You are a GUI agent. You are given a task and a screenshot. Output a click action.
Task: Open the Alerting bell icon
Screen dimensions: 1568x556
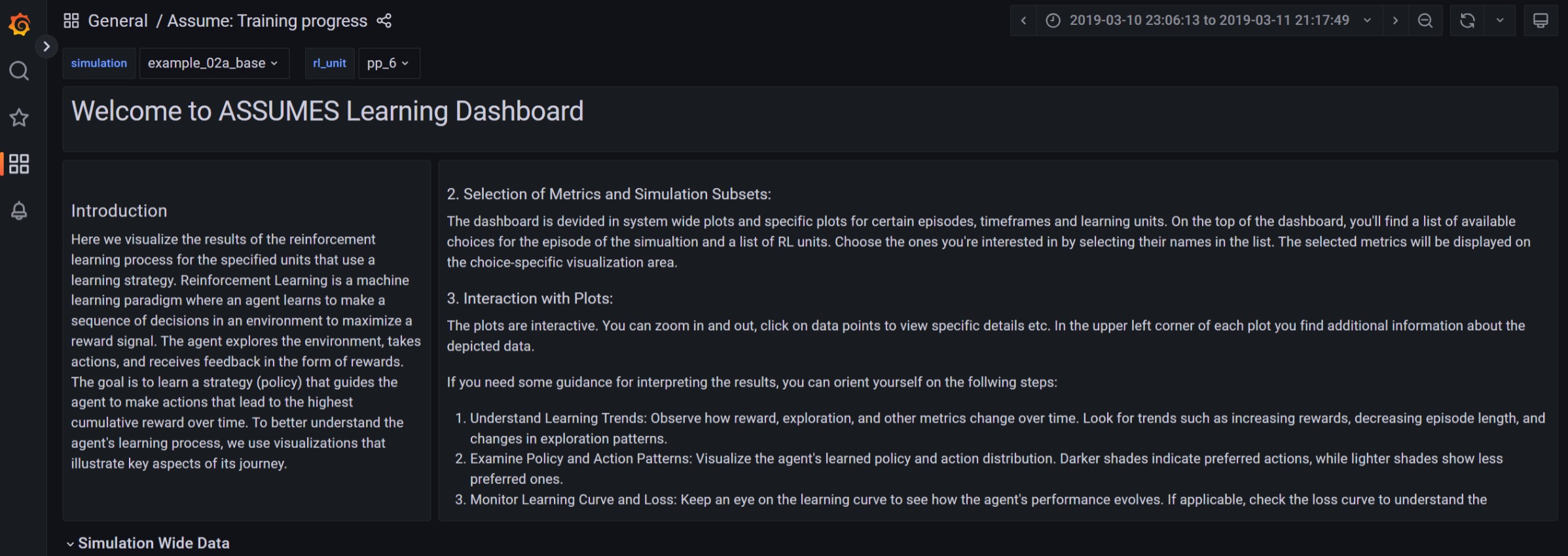pos(19,211)
